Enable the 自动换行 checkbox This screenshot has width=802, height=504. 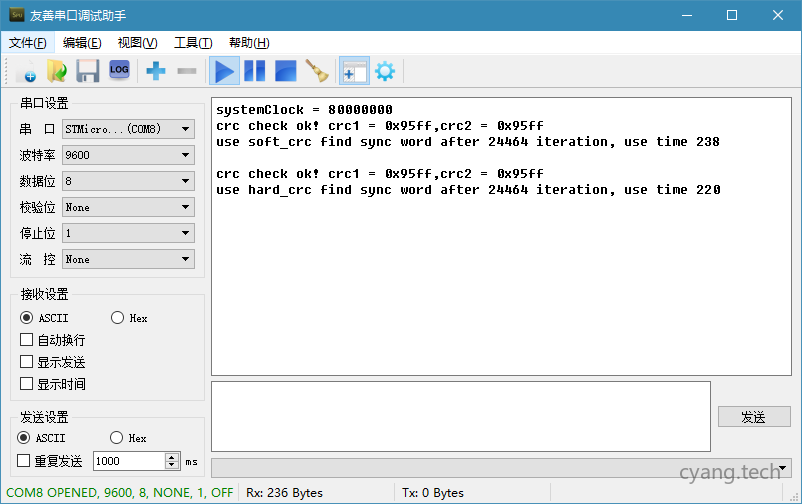coord(27,340)
